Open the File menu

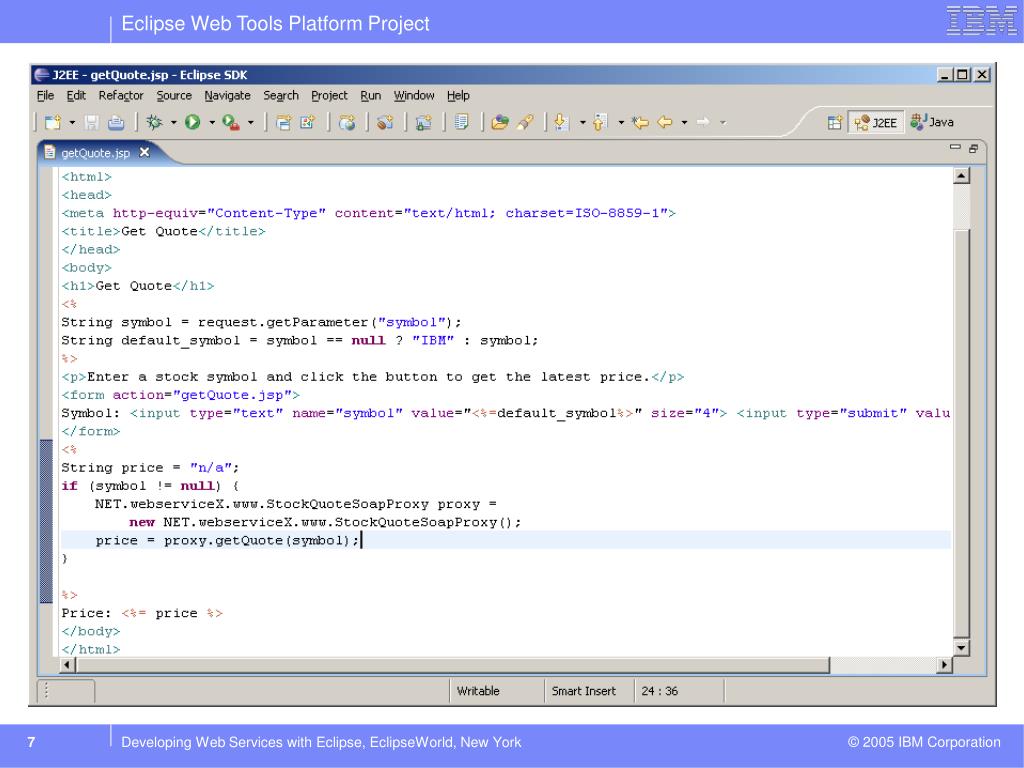pos(45,95)
